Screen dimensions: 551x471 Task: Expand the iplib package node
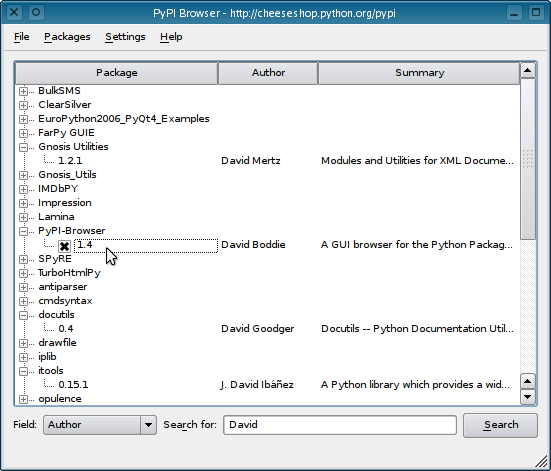[23, 357]
